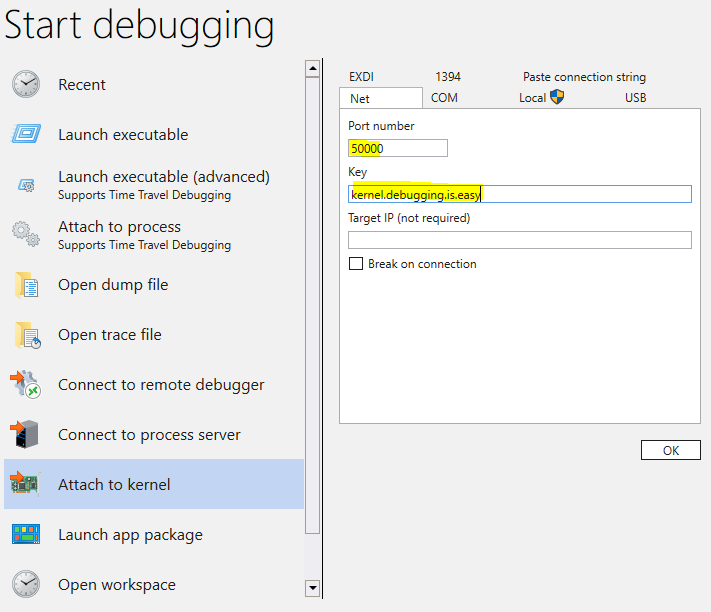Click the scrollbar up arrow

[x=312, y=69]
